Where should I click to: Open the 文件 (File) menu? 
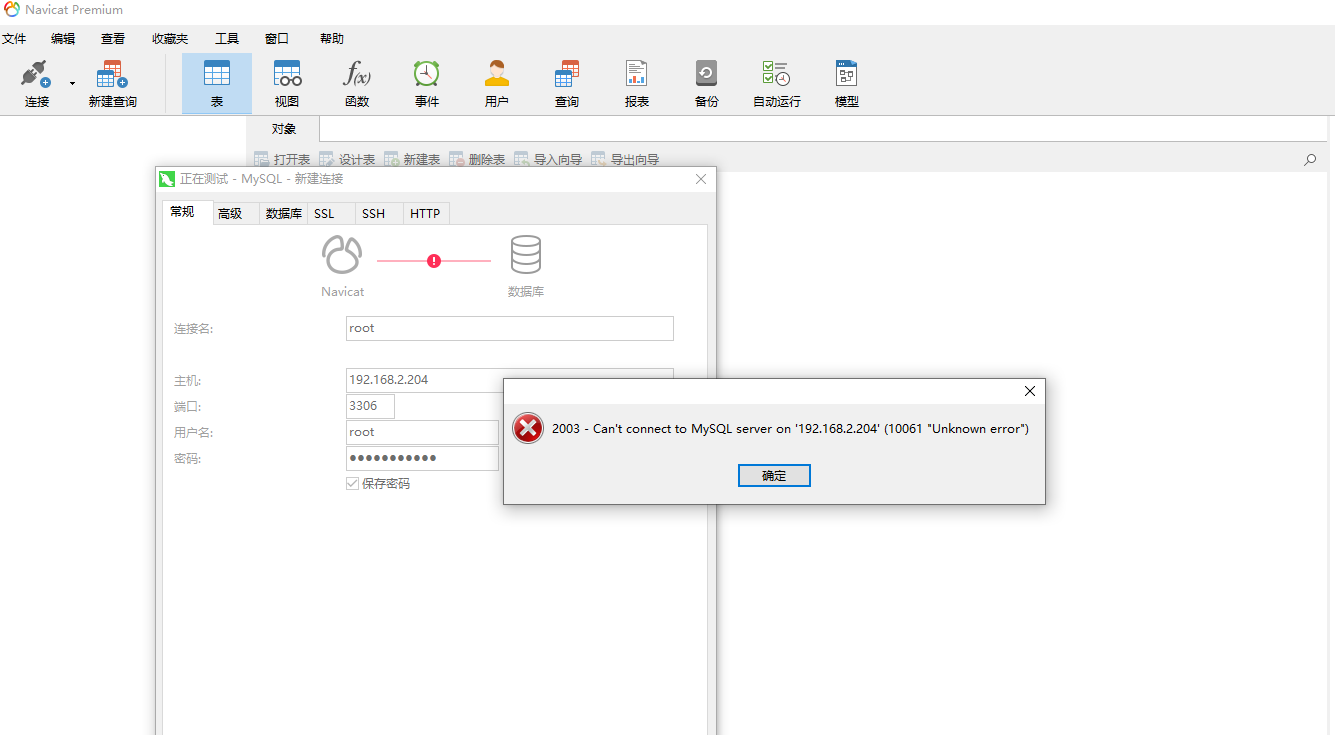click(x=14, y=39)
